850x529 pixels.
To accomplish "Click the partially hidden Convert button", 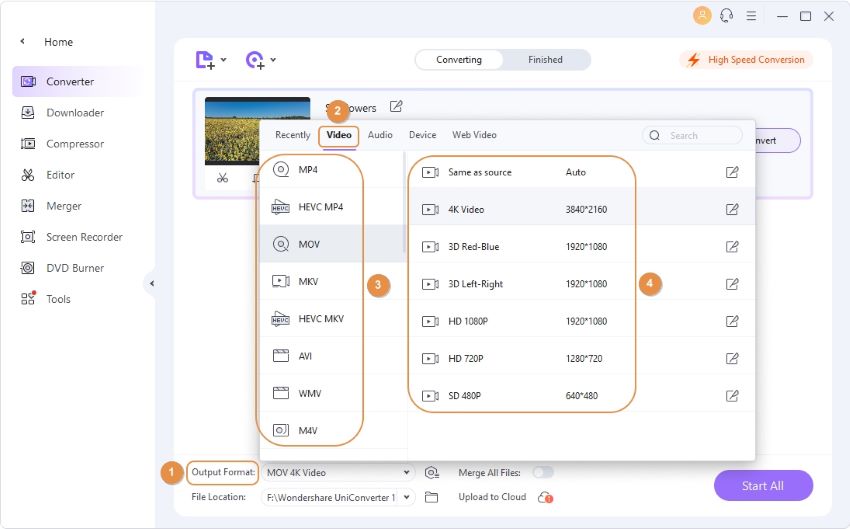I will coord(777,140).
